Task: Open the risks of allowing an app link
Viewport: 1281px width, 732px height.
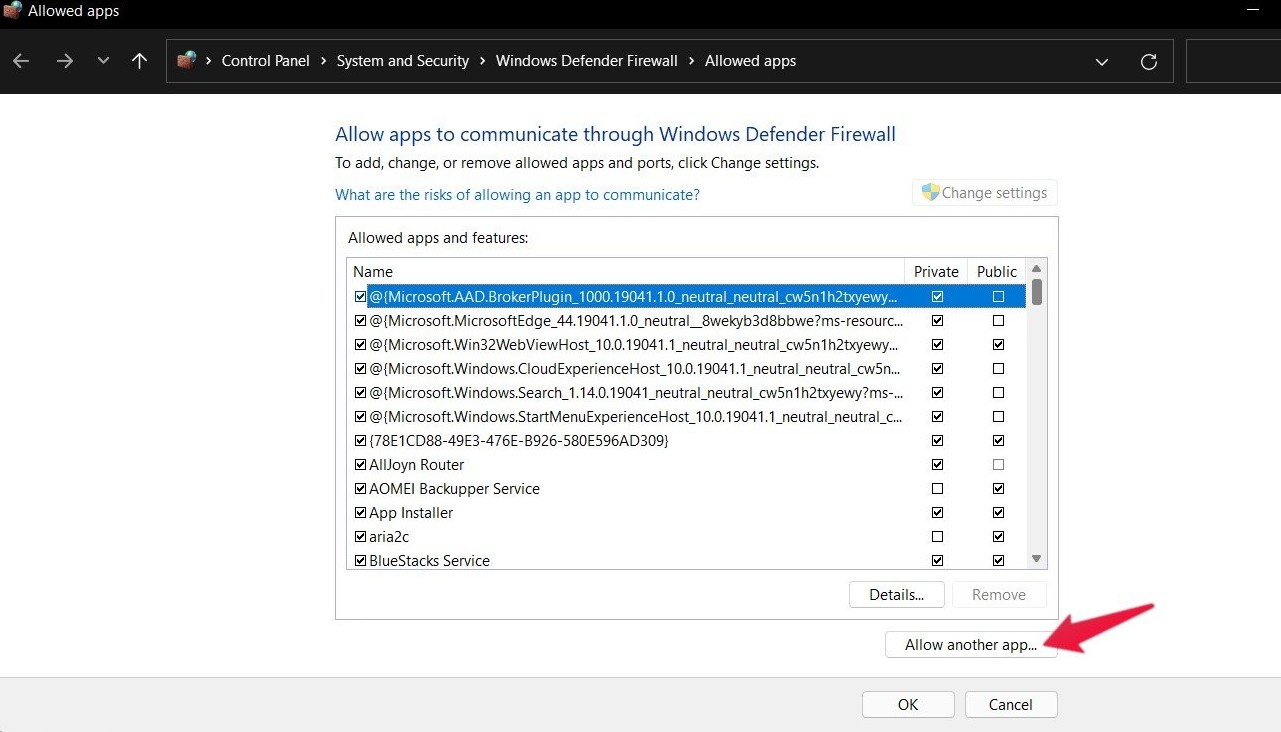Action: pyautogui.click(x=517, y=195)
